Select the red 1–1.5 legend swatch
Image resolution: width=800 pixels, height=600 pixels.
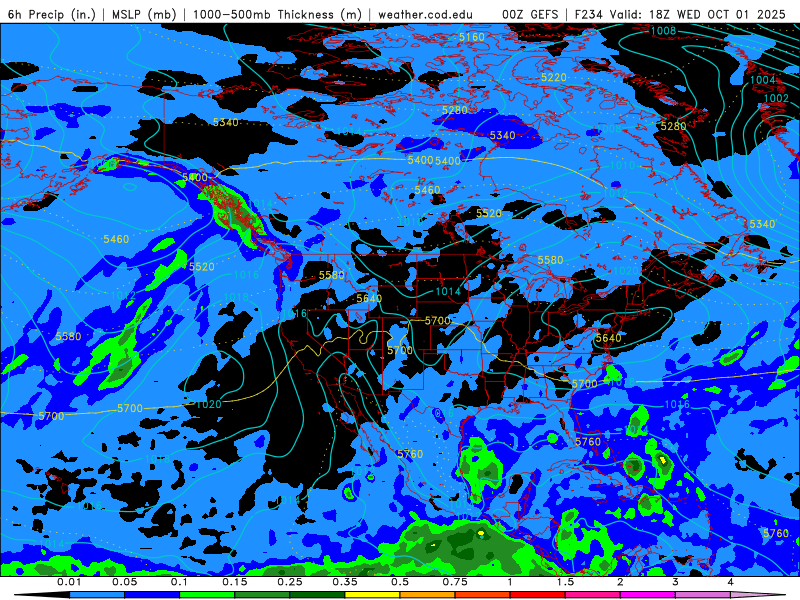(537, 595)
